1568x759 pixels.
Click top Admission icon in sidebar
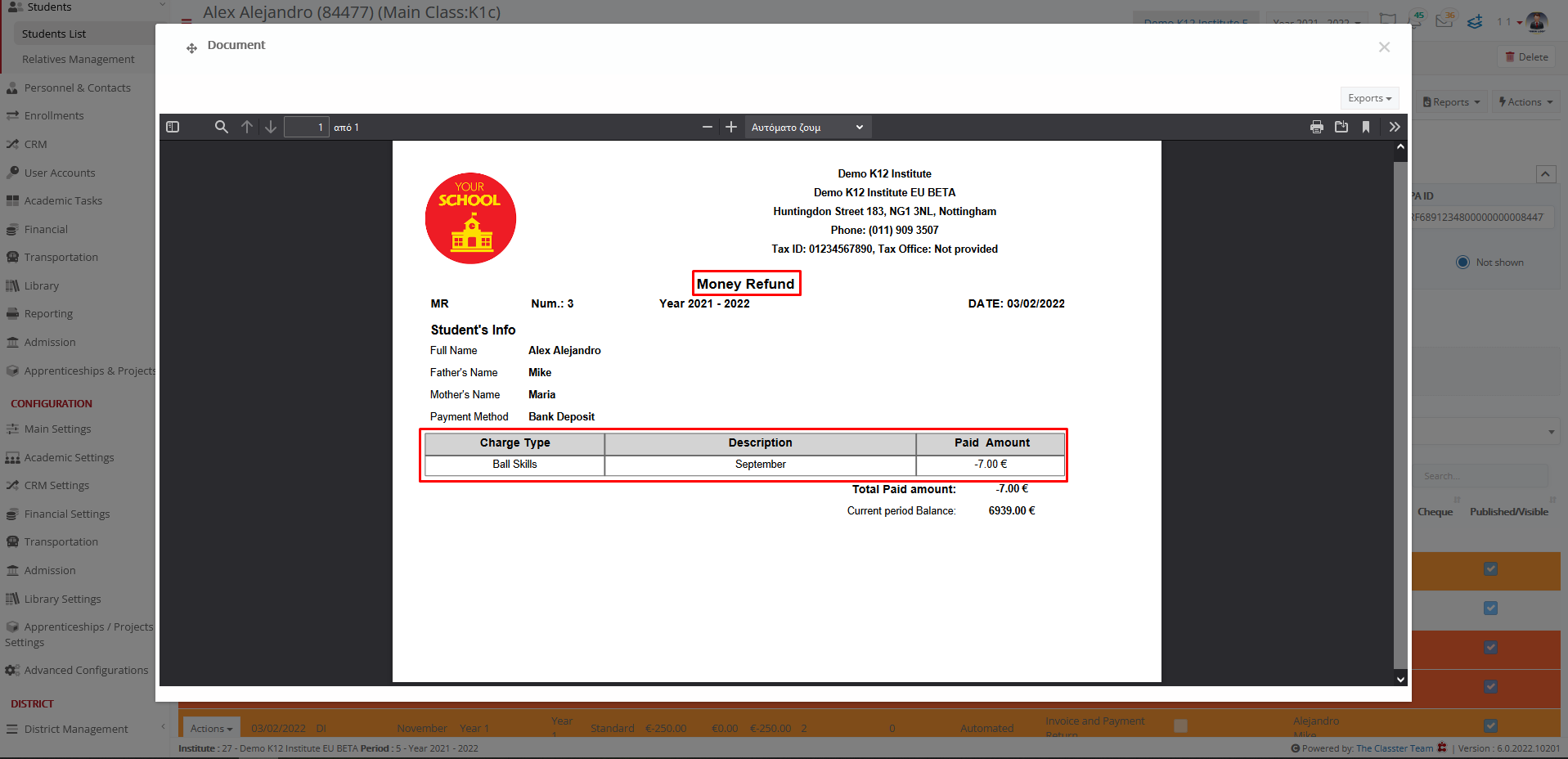(12, 342)
